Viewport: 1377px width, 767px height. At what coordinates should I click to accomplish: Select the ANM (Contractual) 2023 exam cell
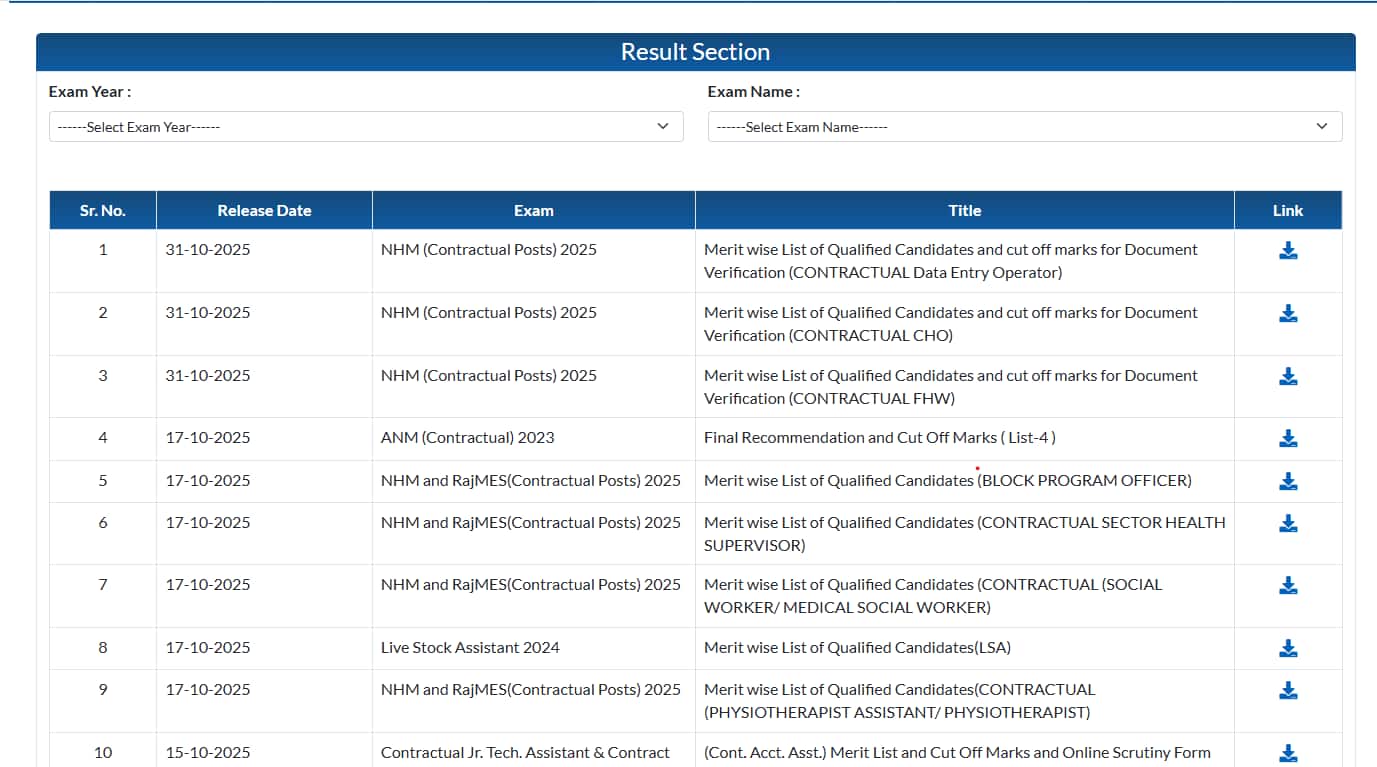pyautogui.click(x=467, y=438)
